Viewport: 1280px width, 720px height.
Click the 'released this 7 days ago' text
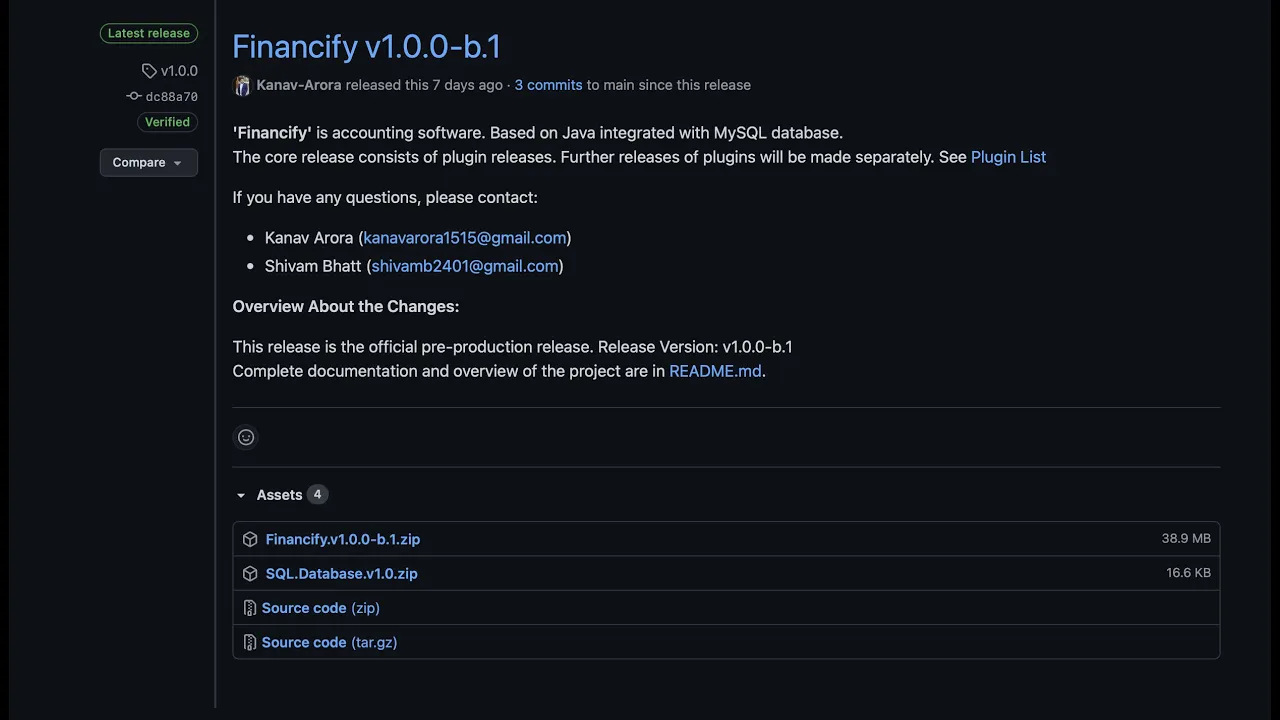pyautogui.click(x=424, y=85)
